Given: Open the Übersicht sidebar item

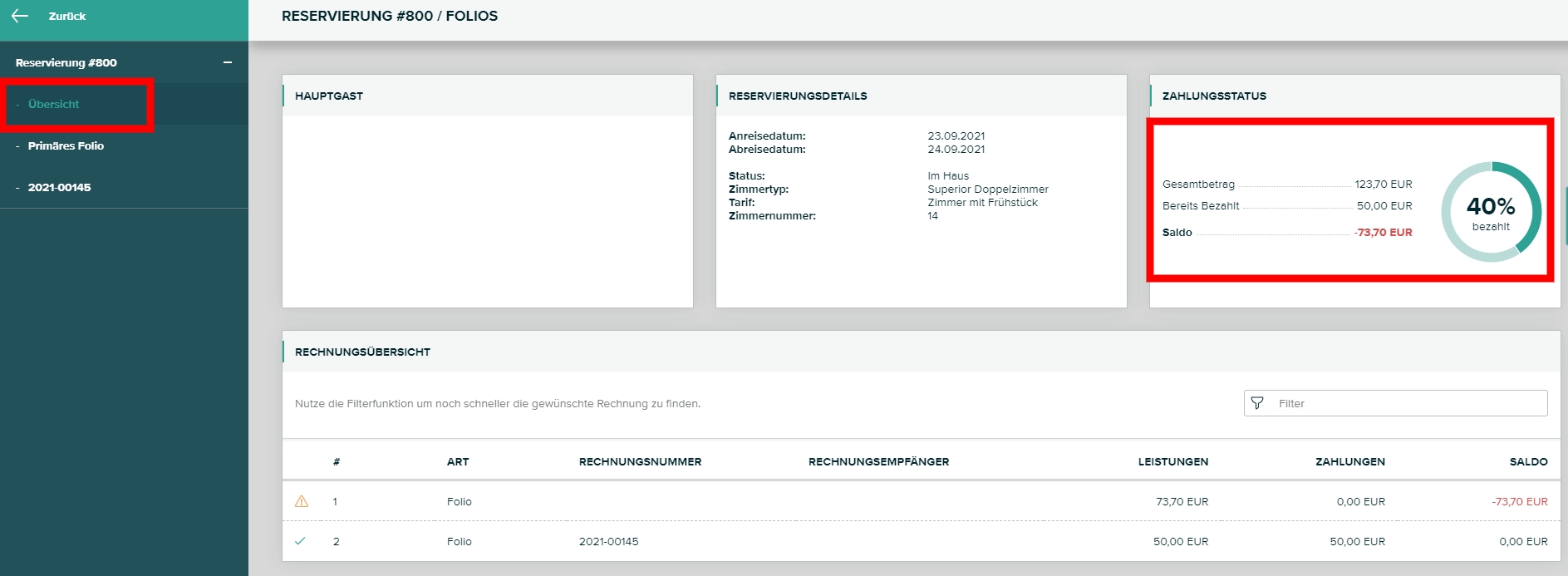Looking at the screenshot, I should pyautogui.click(x=54, y=104).
